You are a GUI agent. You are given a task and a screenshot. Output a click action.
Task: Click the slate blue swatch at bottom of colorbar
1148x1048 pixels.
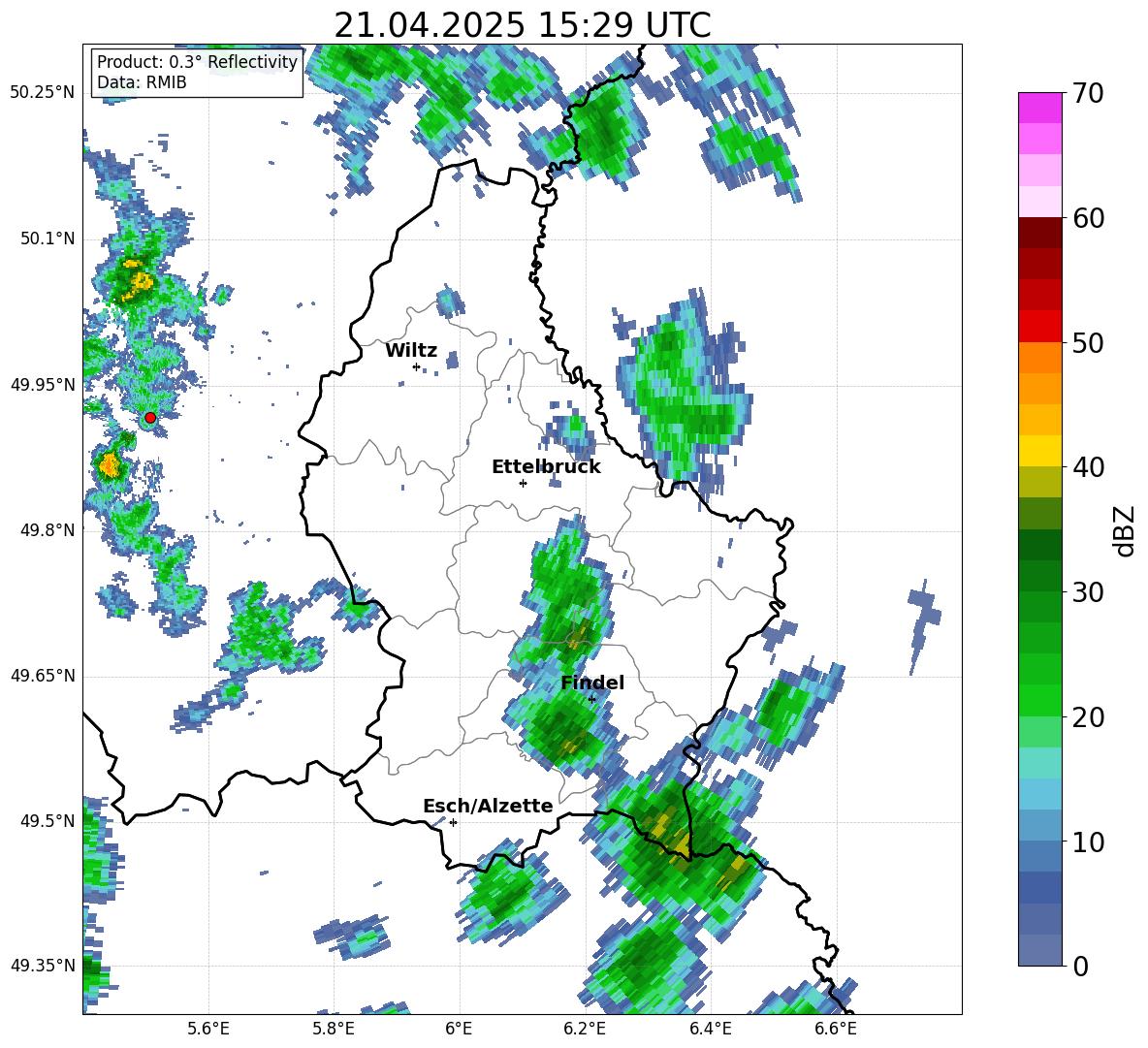tap(1039, 950)
